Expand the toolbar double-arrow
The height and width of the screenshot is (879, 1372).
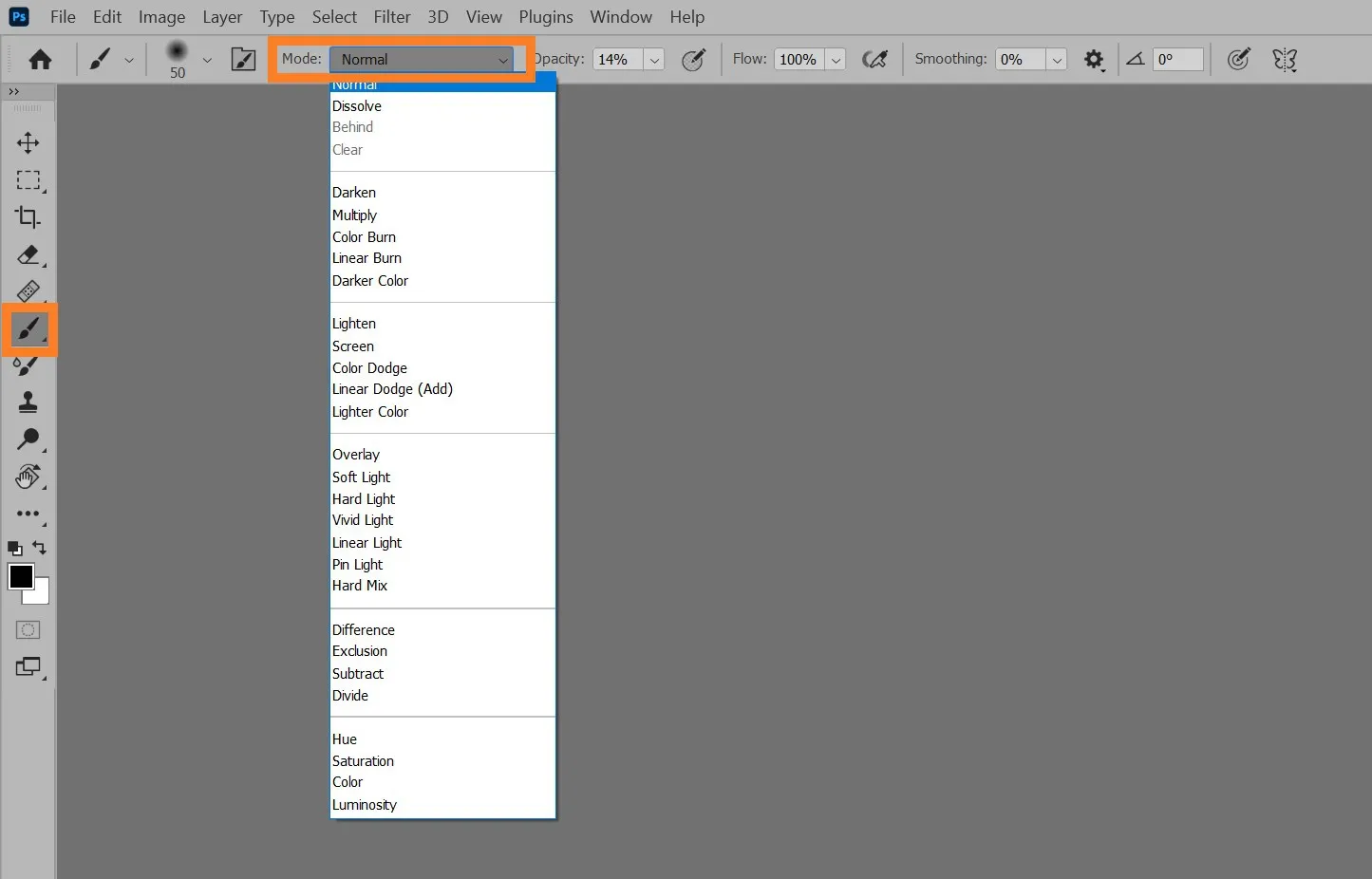[x=13, y=91]
